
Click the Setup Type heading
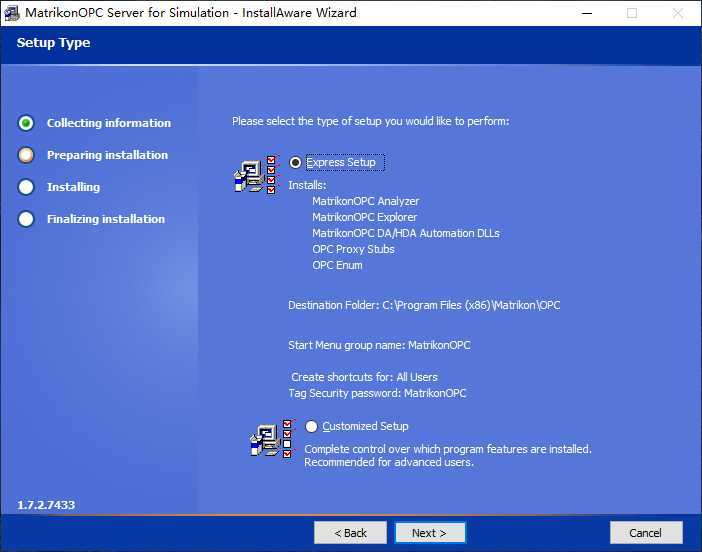(53, 43)
